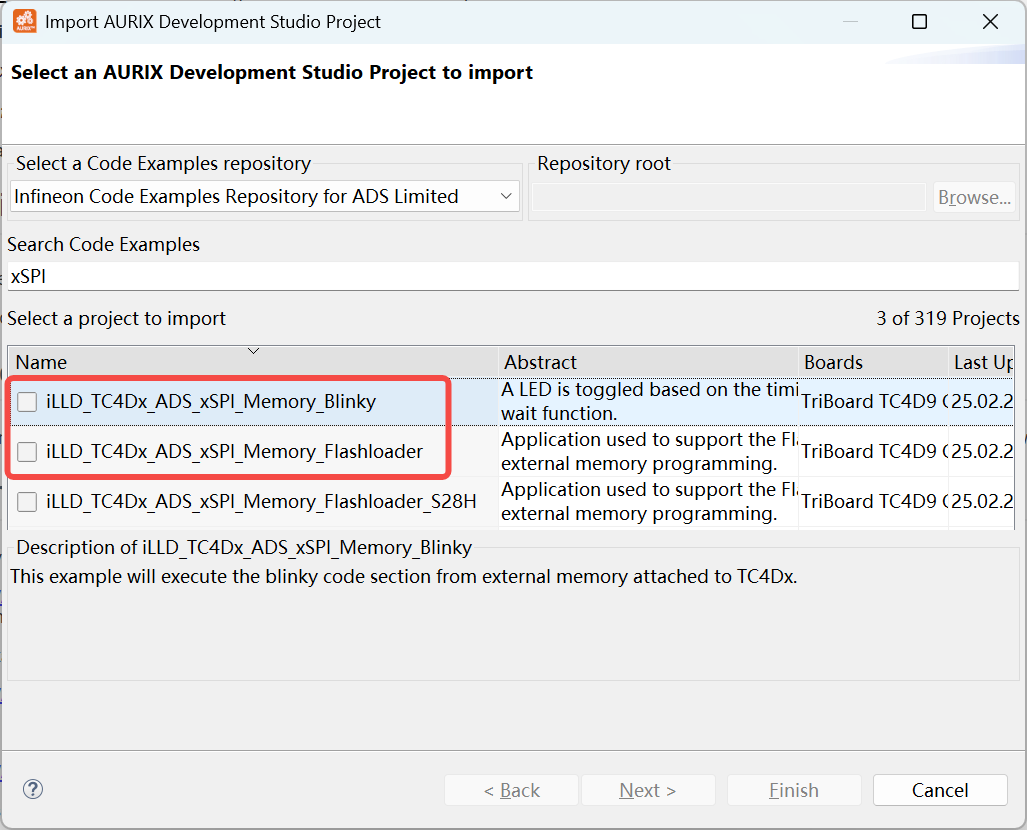This screenshot has height=830, width=1027.
Task: Select the iLLD_TC4Dx_ADS_xSPI_Memory_Flashloader_S28H project name
Action: coord(261,501)
